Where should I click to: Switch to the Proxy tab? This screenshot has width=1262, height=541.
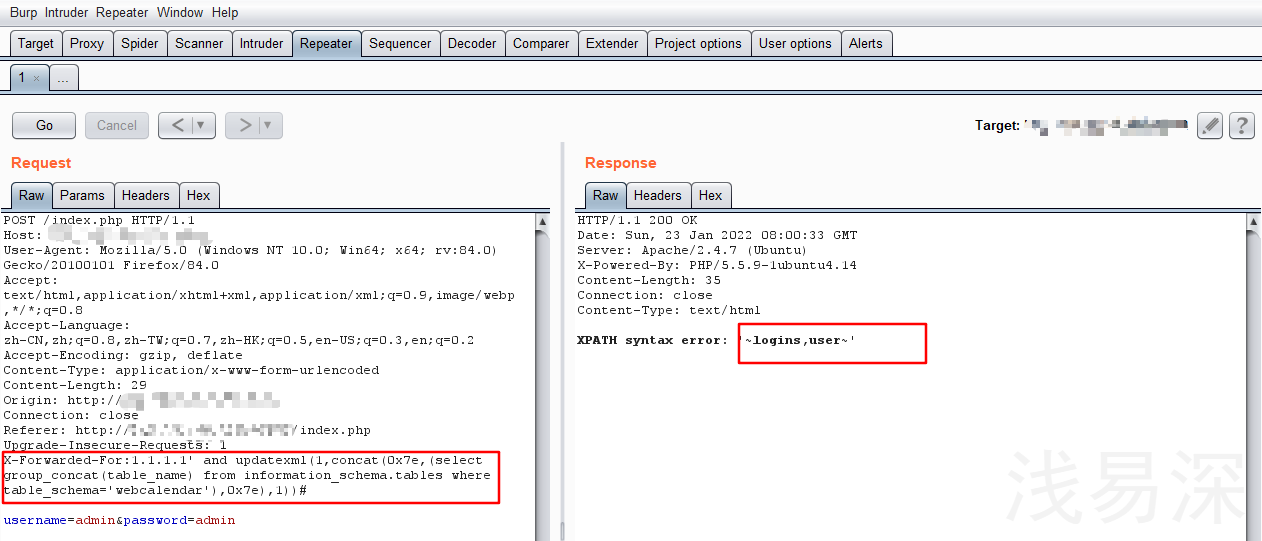point(87,44)
